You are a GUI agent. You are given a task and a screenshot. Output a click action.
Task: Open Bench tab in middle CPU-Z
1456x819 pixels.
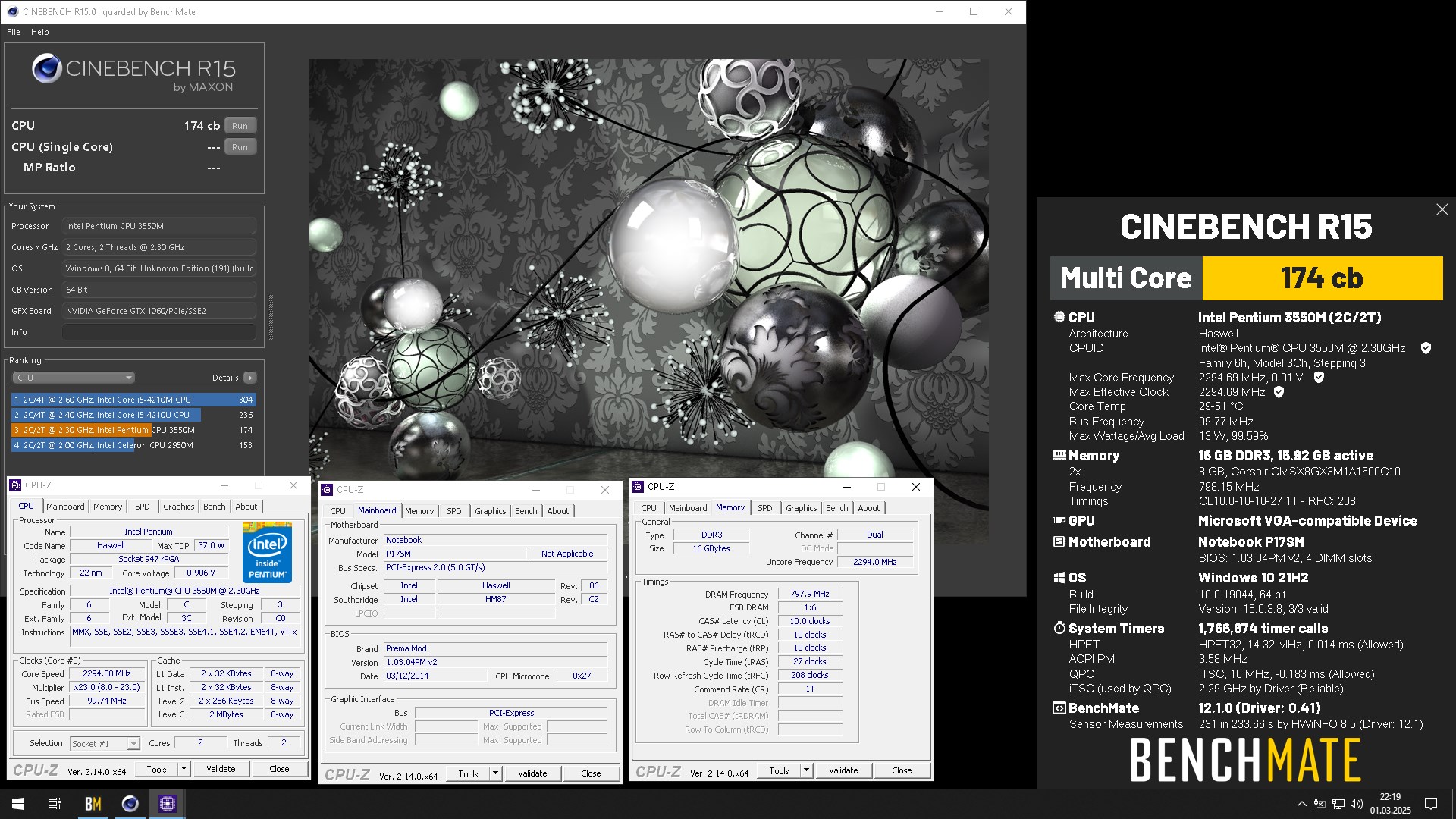526,511
